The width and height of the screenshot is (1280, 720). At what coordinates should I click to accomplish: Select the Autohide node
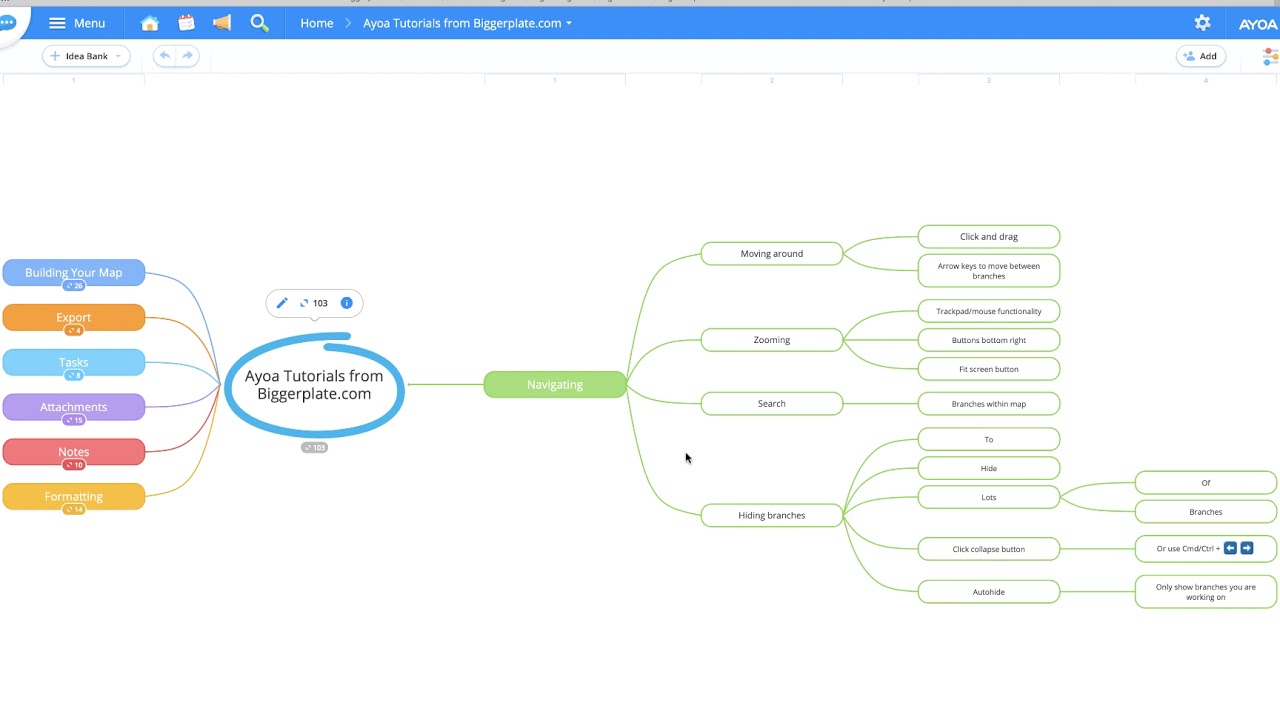[x=989, y=592]
